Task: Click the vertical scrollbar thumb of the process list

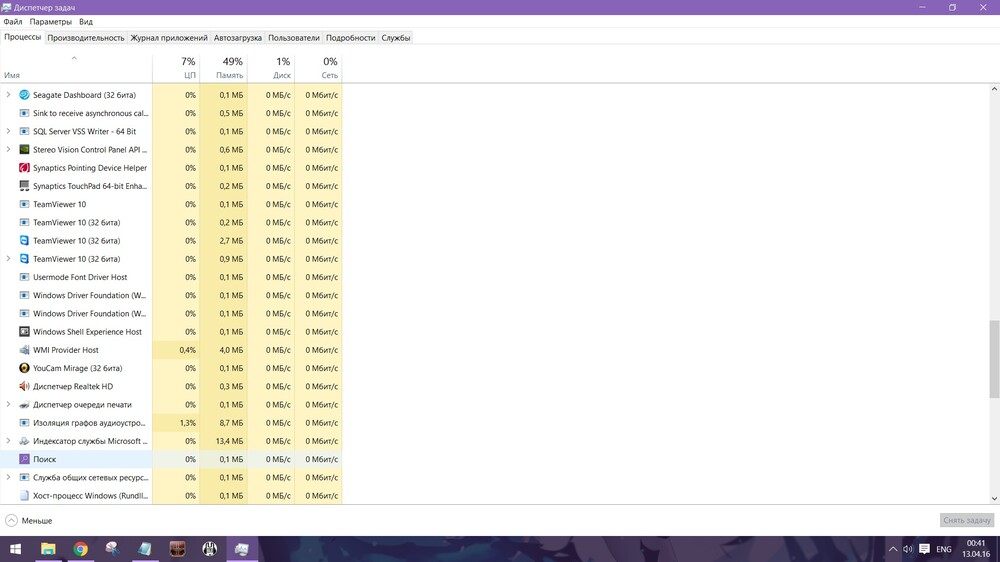Action: tap(994, 359)
